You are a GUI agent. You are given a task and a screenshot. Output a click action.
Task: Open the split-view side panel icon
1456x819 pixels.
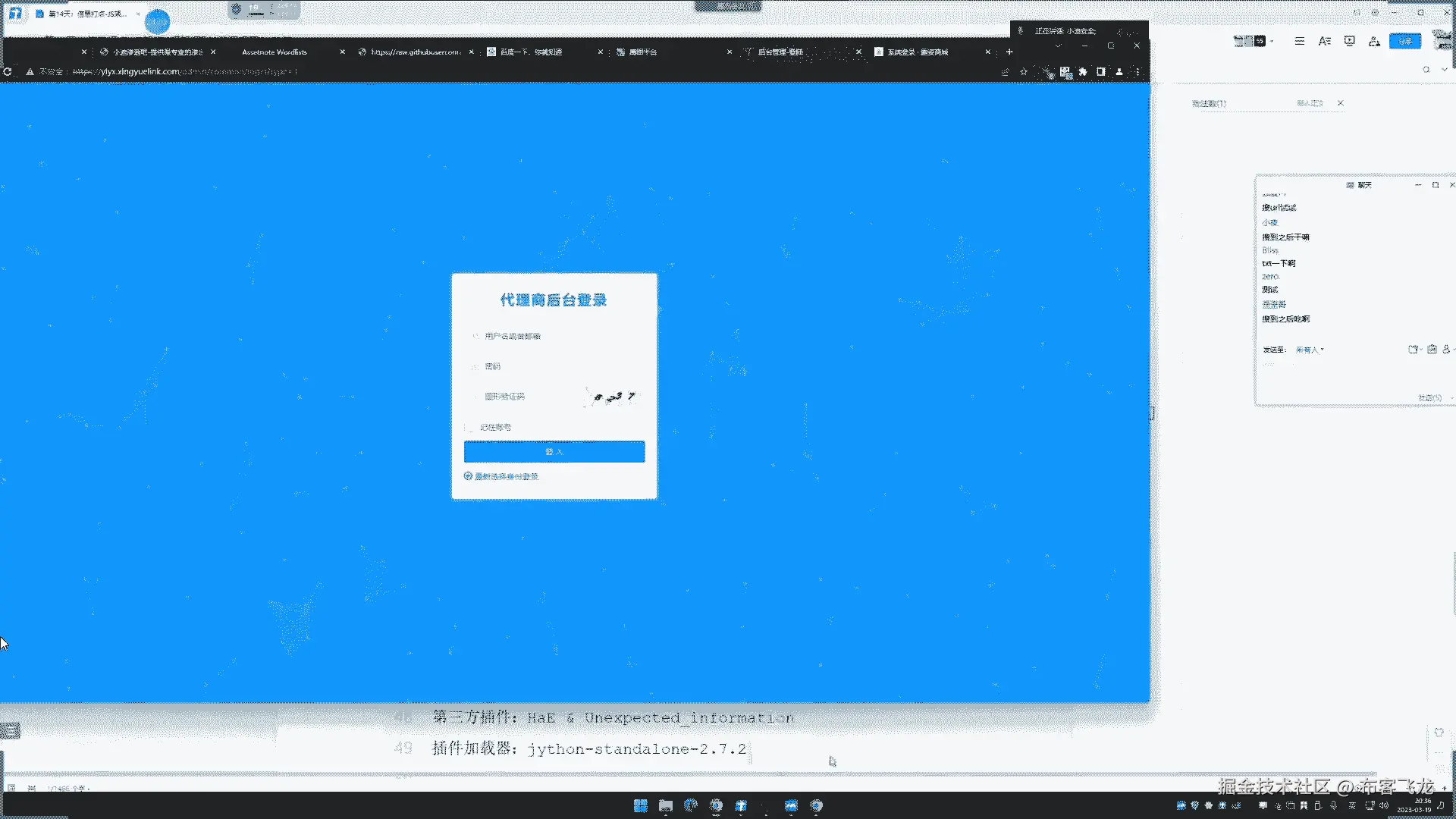pyautogui.click(x=1101, y=72)
